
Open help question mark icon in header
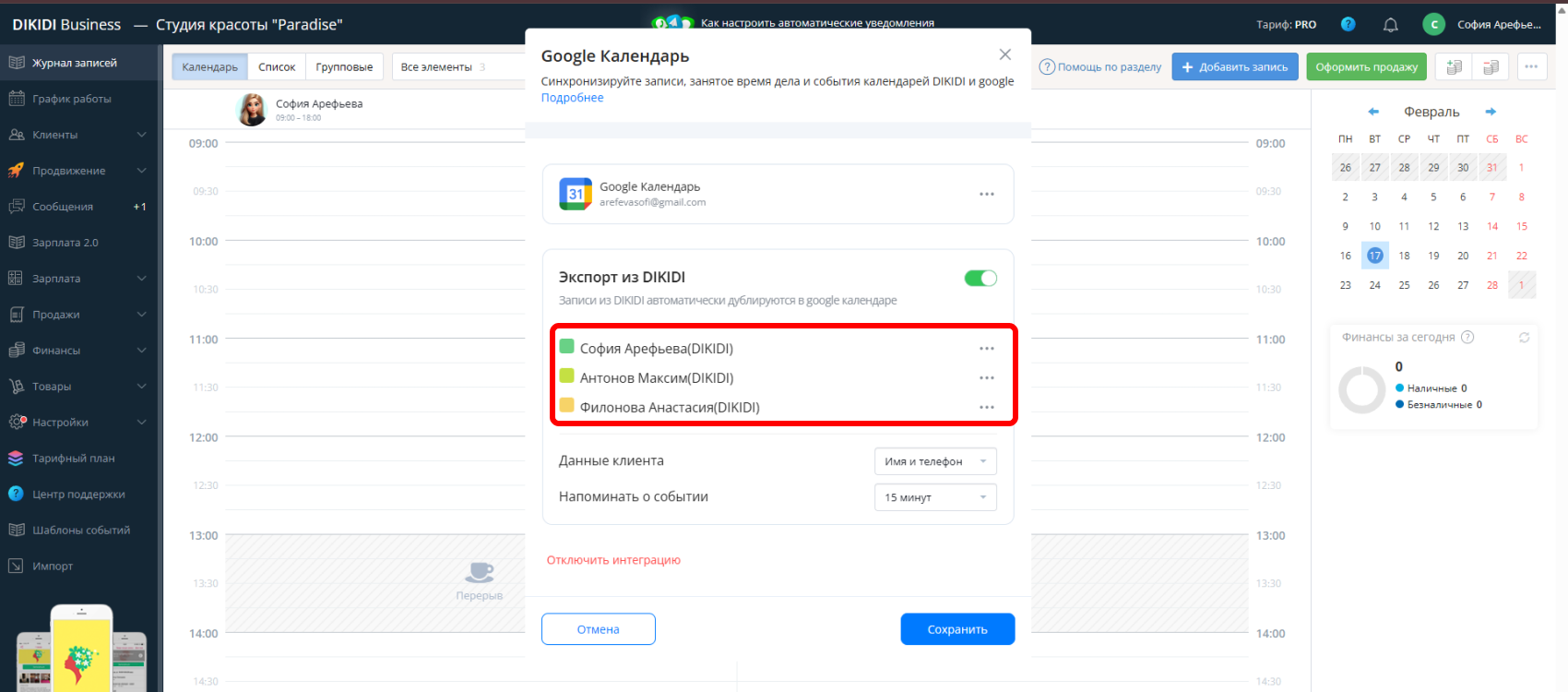[x=1348, y=25]
